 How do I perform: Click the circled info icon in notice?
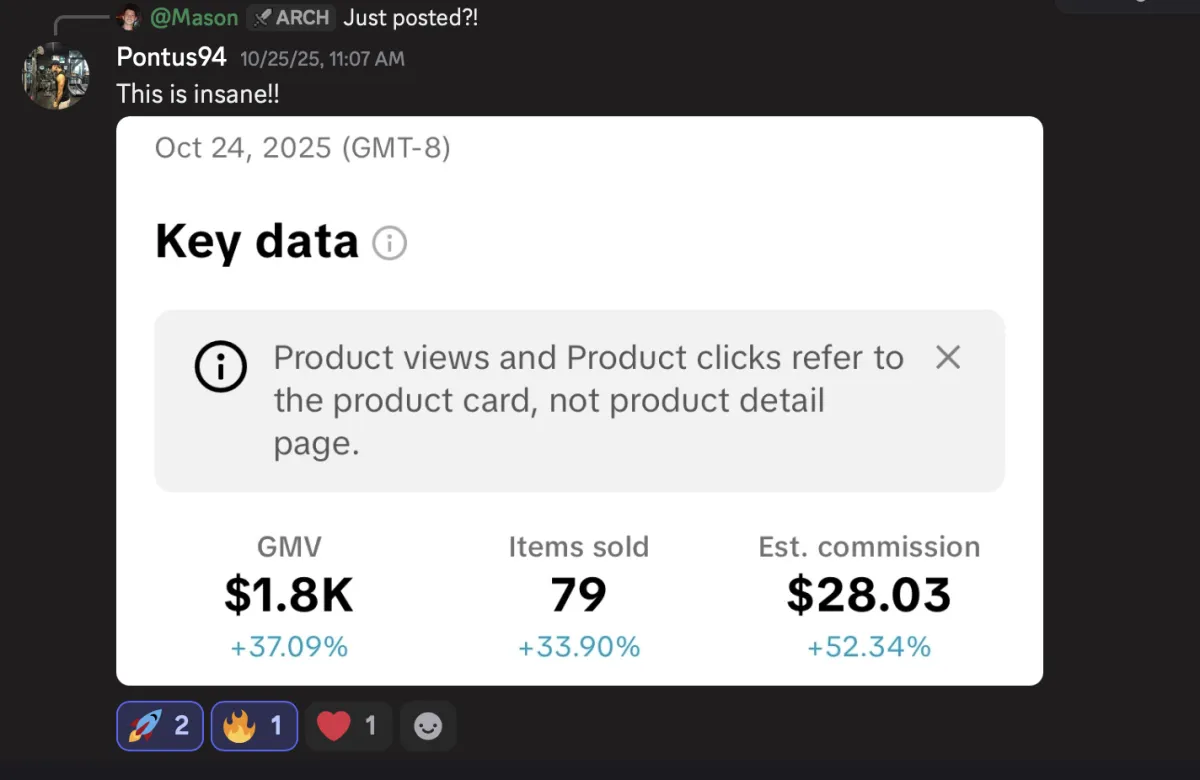[220, 368]
